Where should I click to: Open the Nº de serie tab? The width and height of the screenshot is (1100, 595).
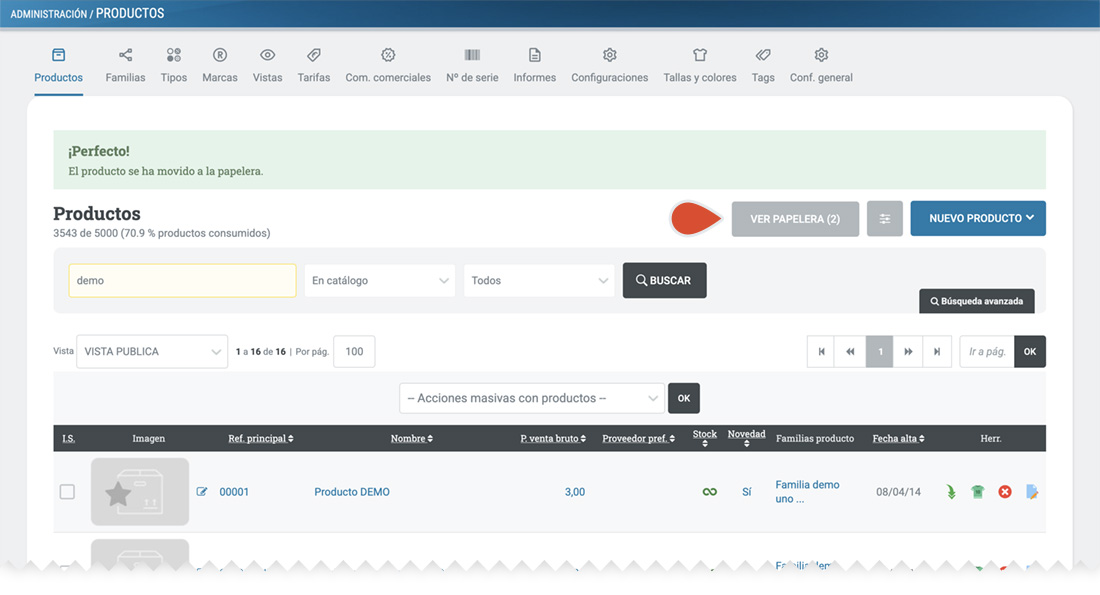472,65
